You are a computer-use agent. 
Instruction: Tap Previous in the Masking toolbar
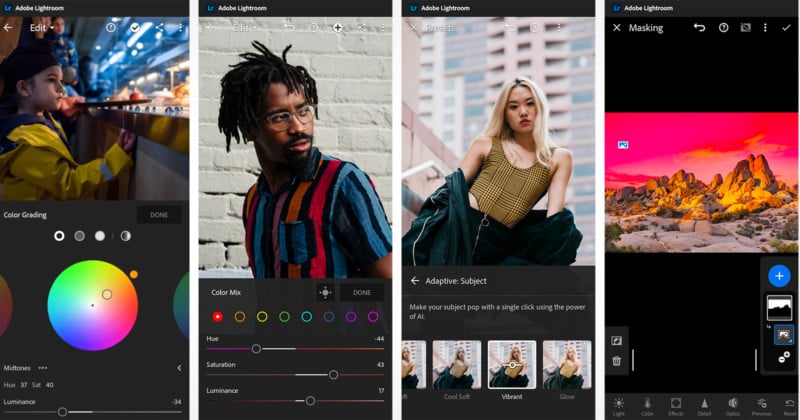pos(761,407)
